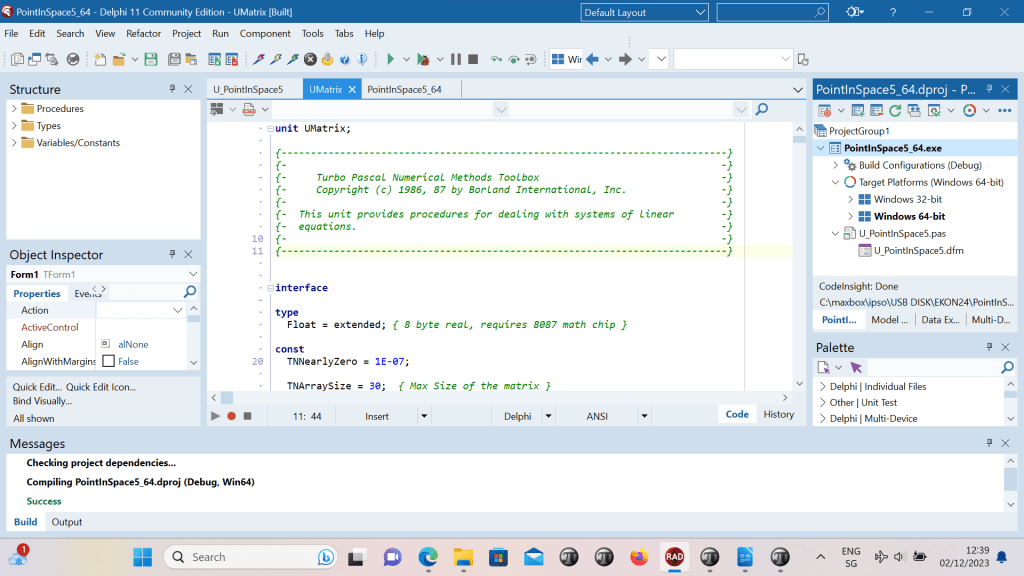Collapse the interface code section
Screen dimensions: 1024x576
pos(269,288)
